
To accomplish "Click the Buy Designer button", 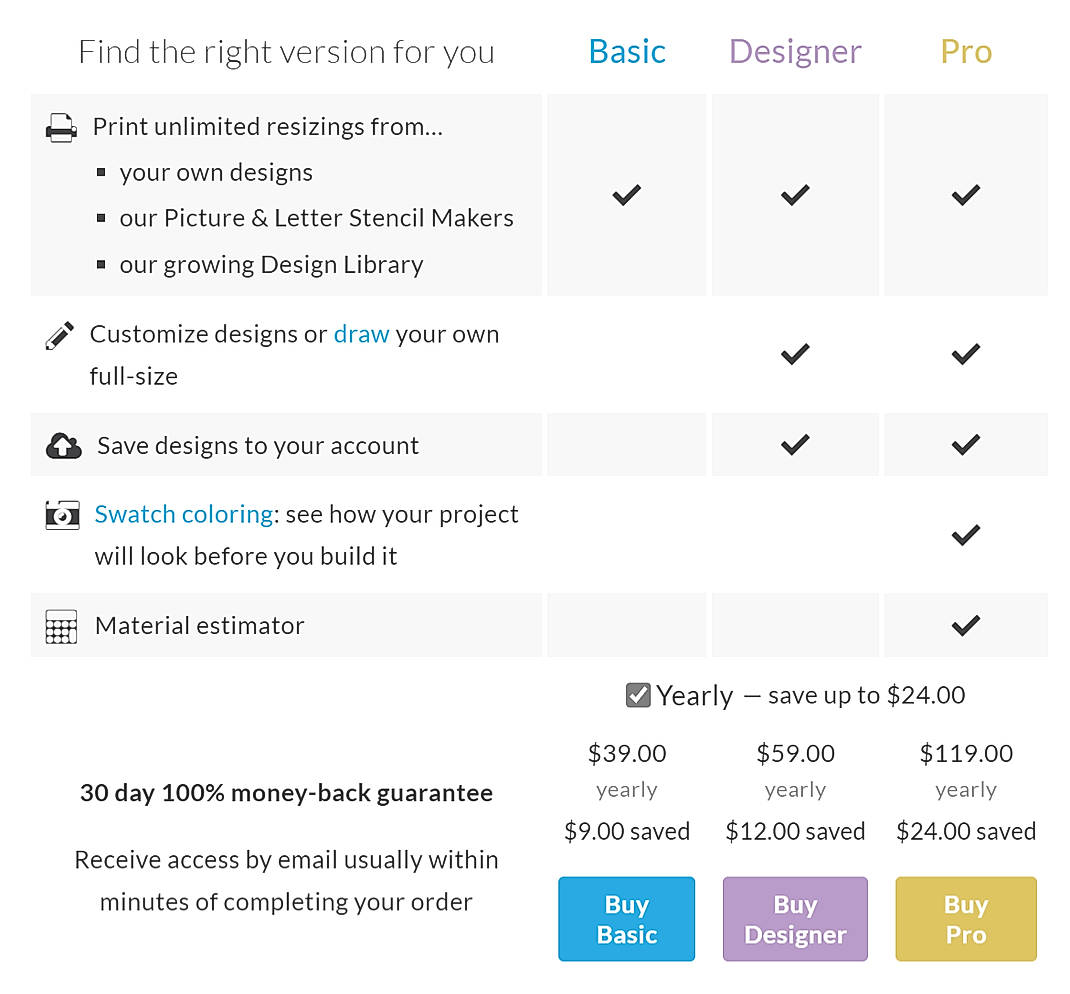I will (x=795, y=918).
